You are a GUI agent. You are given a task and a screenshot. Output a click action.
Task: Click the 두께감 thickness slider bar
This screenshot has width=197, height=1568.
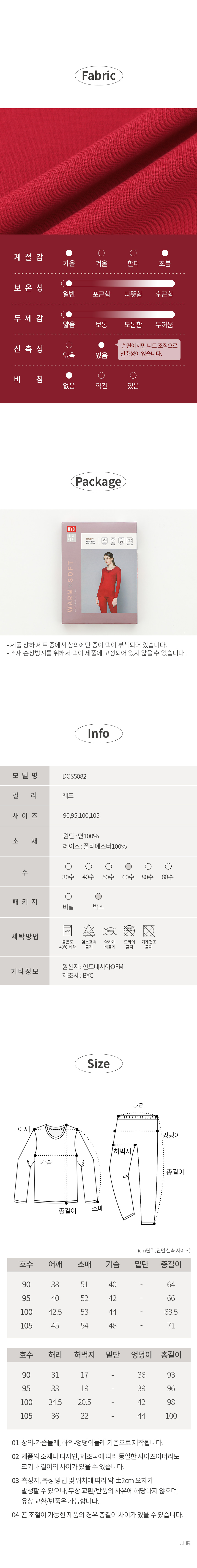tap(118, 314)
